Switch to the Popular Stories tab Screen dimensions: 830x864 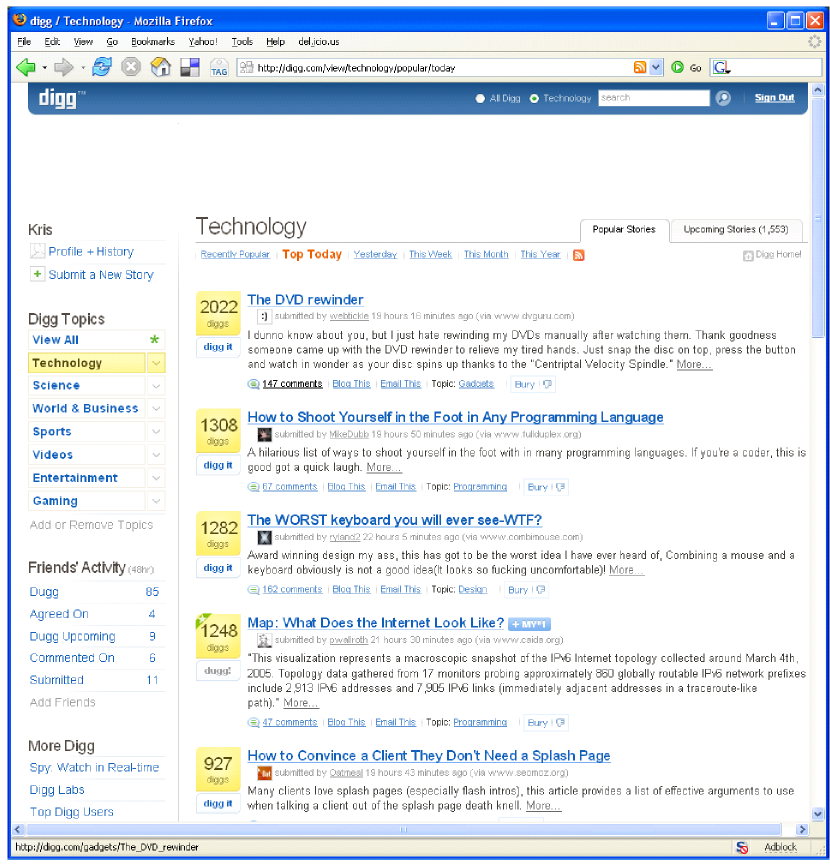click(x=624, y=230)
